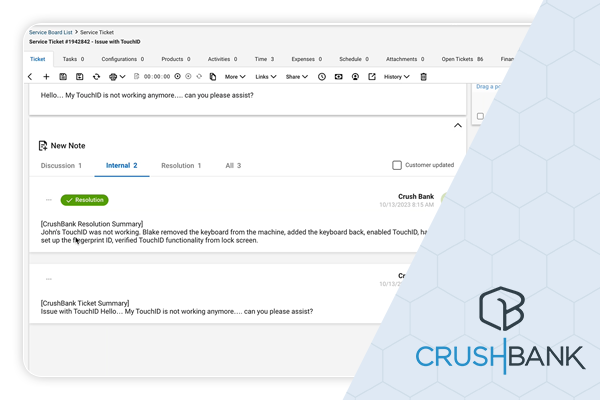Open the Activities tab
This screenshot has height=400, width=600.
[223, 59]
